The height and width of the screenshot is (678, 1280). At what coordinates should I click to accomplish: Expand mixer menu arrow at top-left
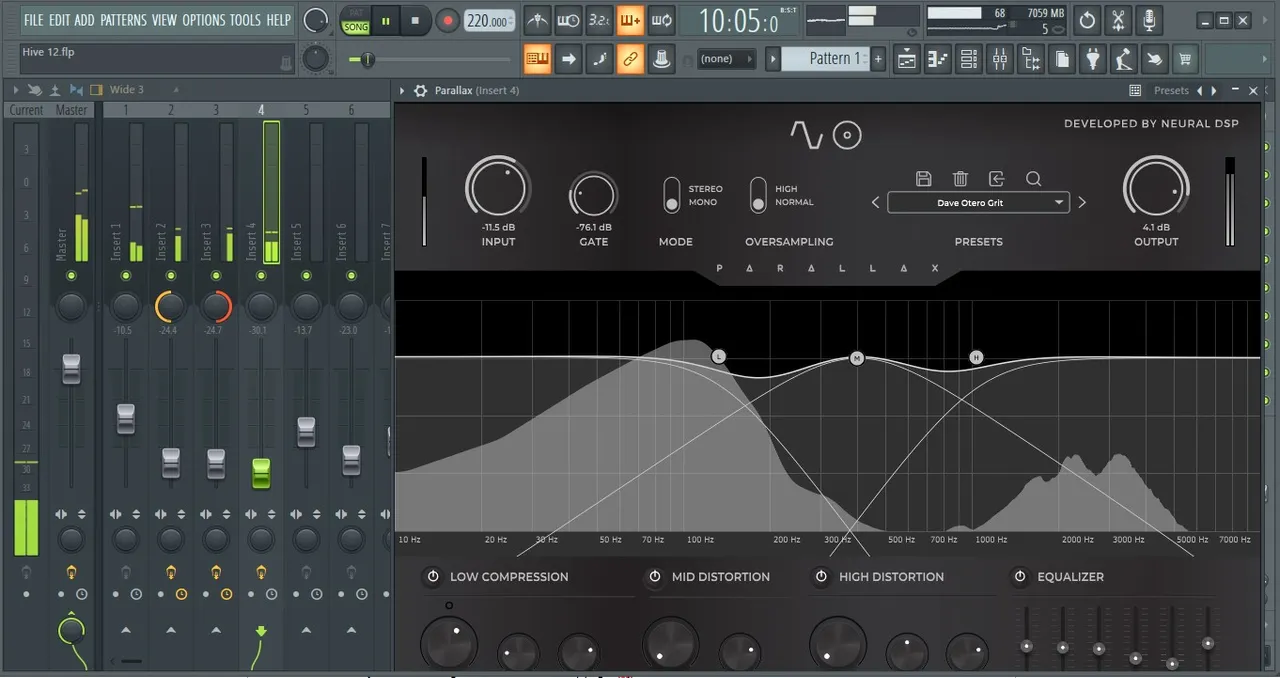16,89
